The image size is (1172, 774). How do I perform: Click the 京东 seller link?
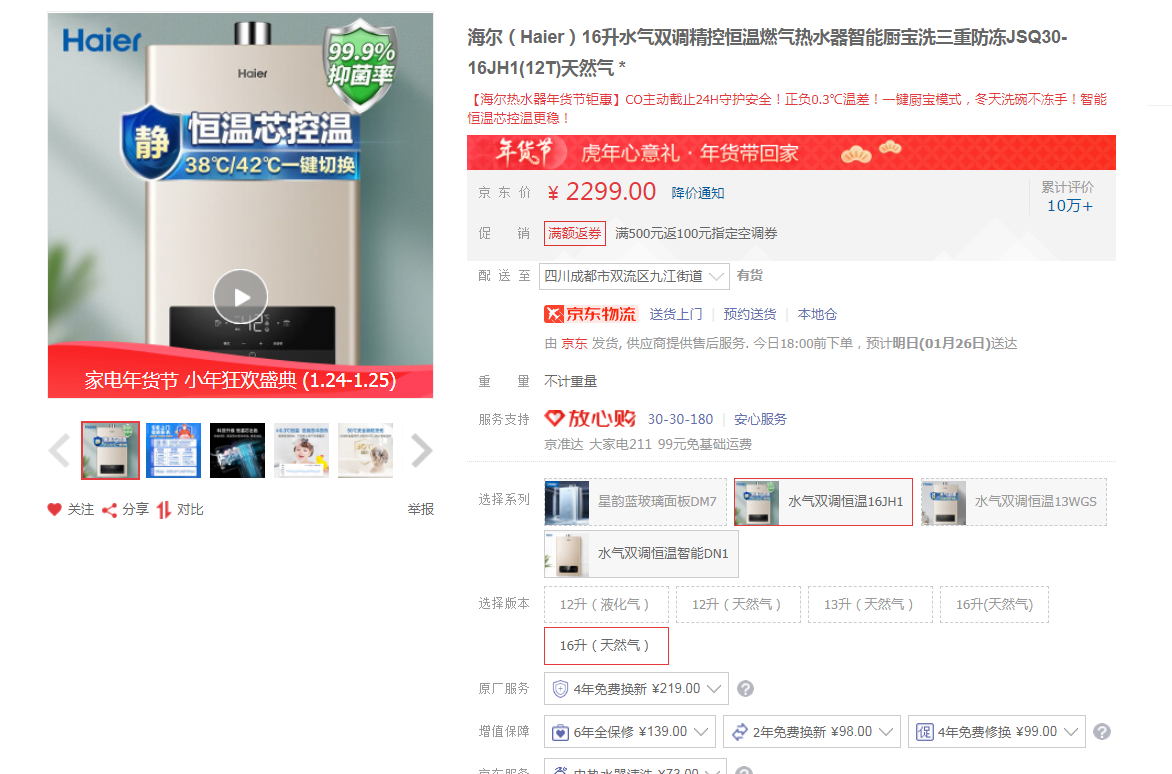pos(574,344)
